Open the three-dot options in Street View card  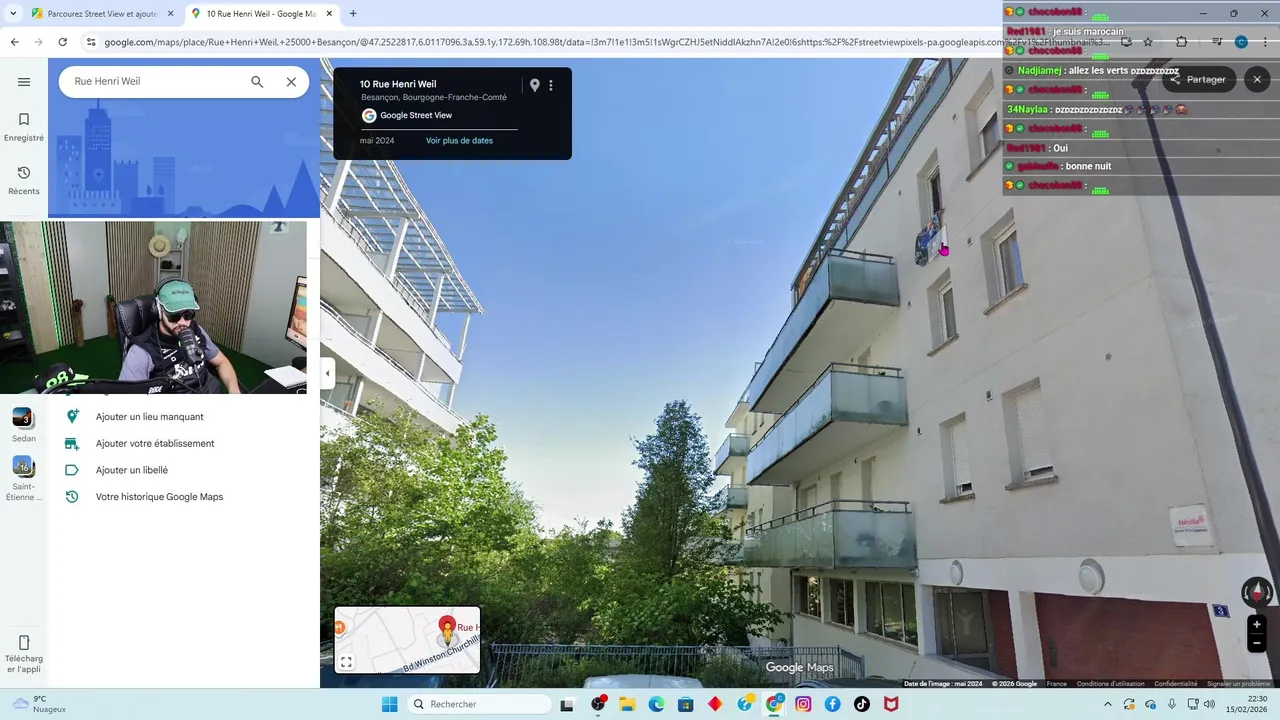coord(551,86)
